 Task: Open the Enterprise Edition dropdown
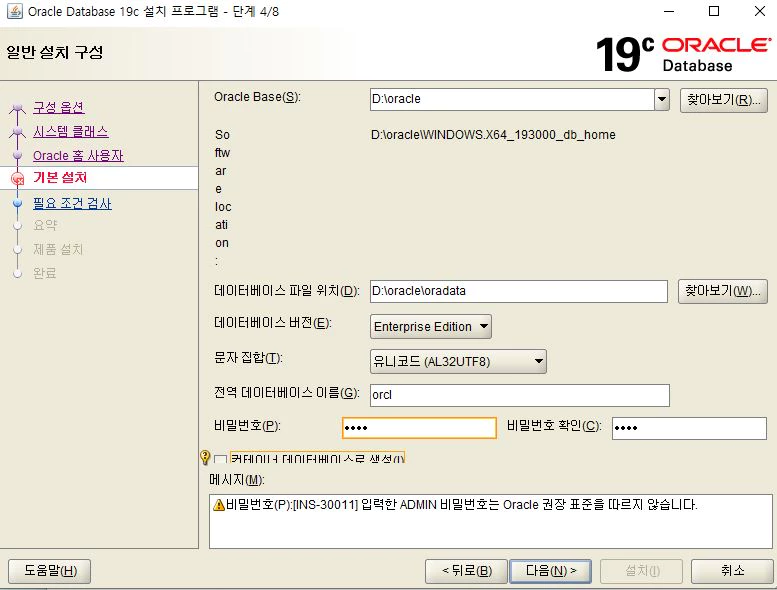pos(431,326)
